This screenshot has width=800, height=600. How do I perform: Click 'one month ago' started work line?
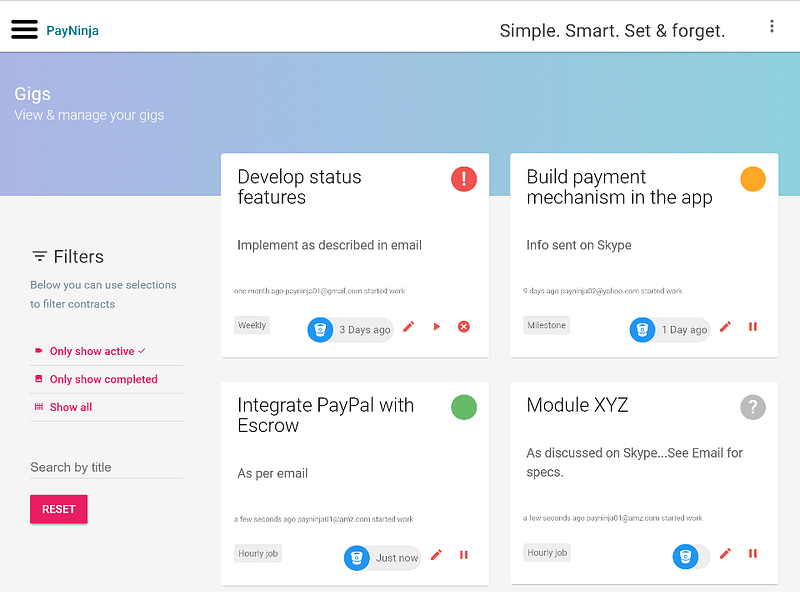pos(319,291)
